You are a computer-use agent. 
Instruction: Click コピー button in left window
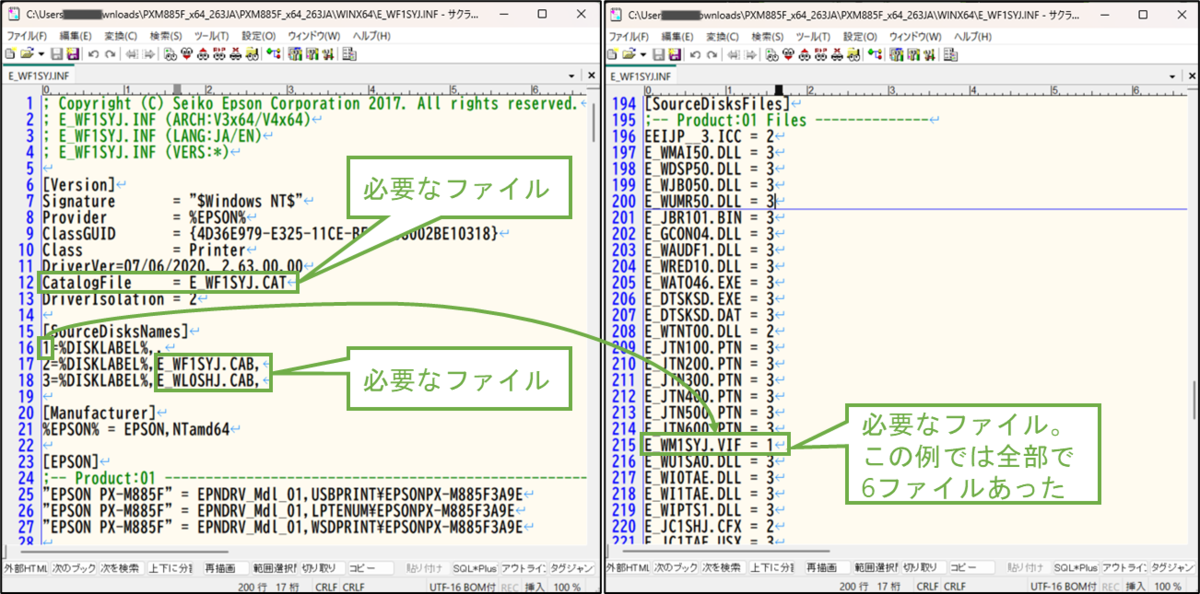[370, 568]
